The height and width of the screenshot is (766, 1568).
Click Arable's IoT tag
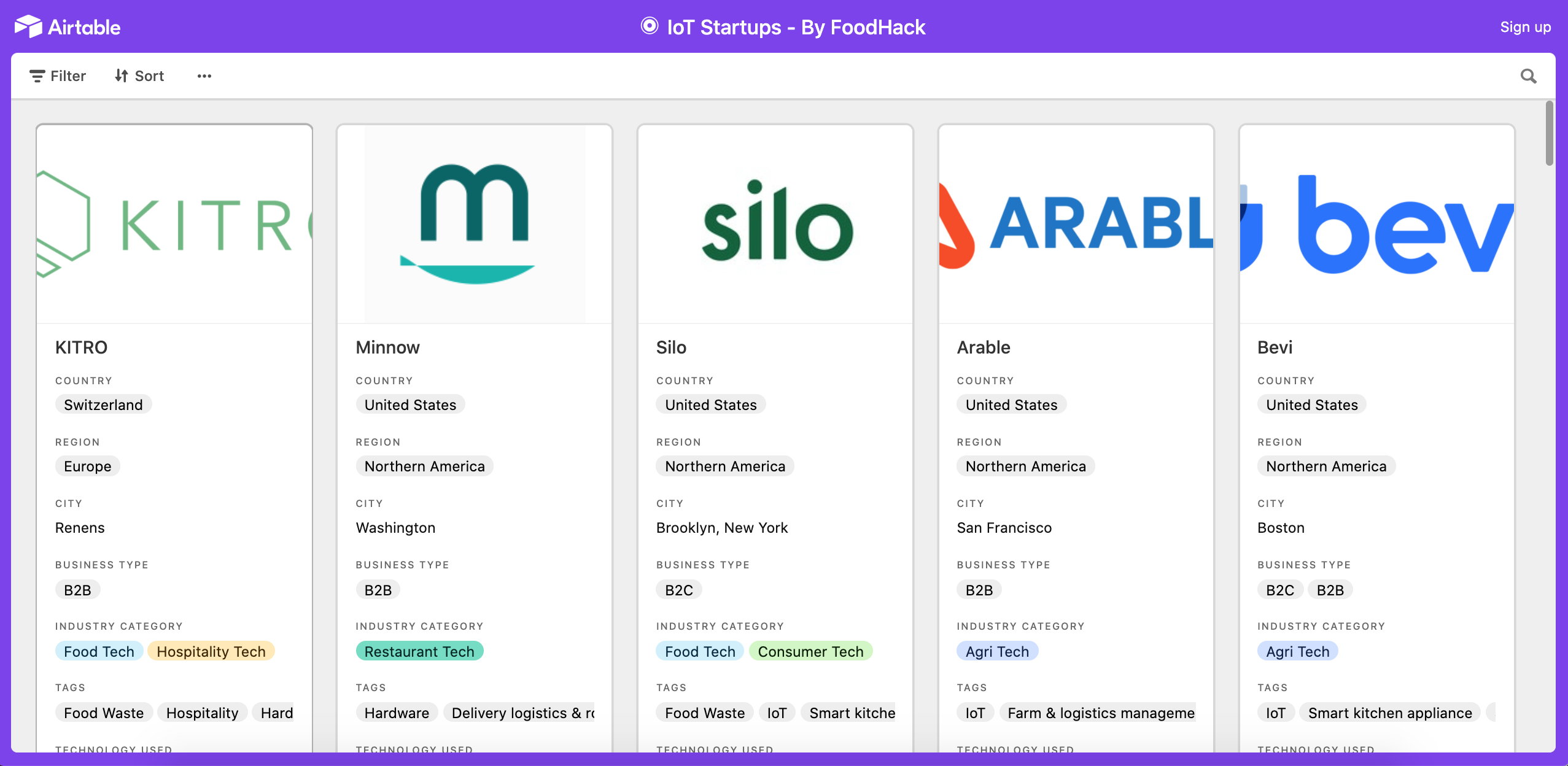tap(975, 713)
